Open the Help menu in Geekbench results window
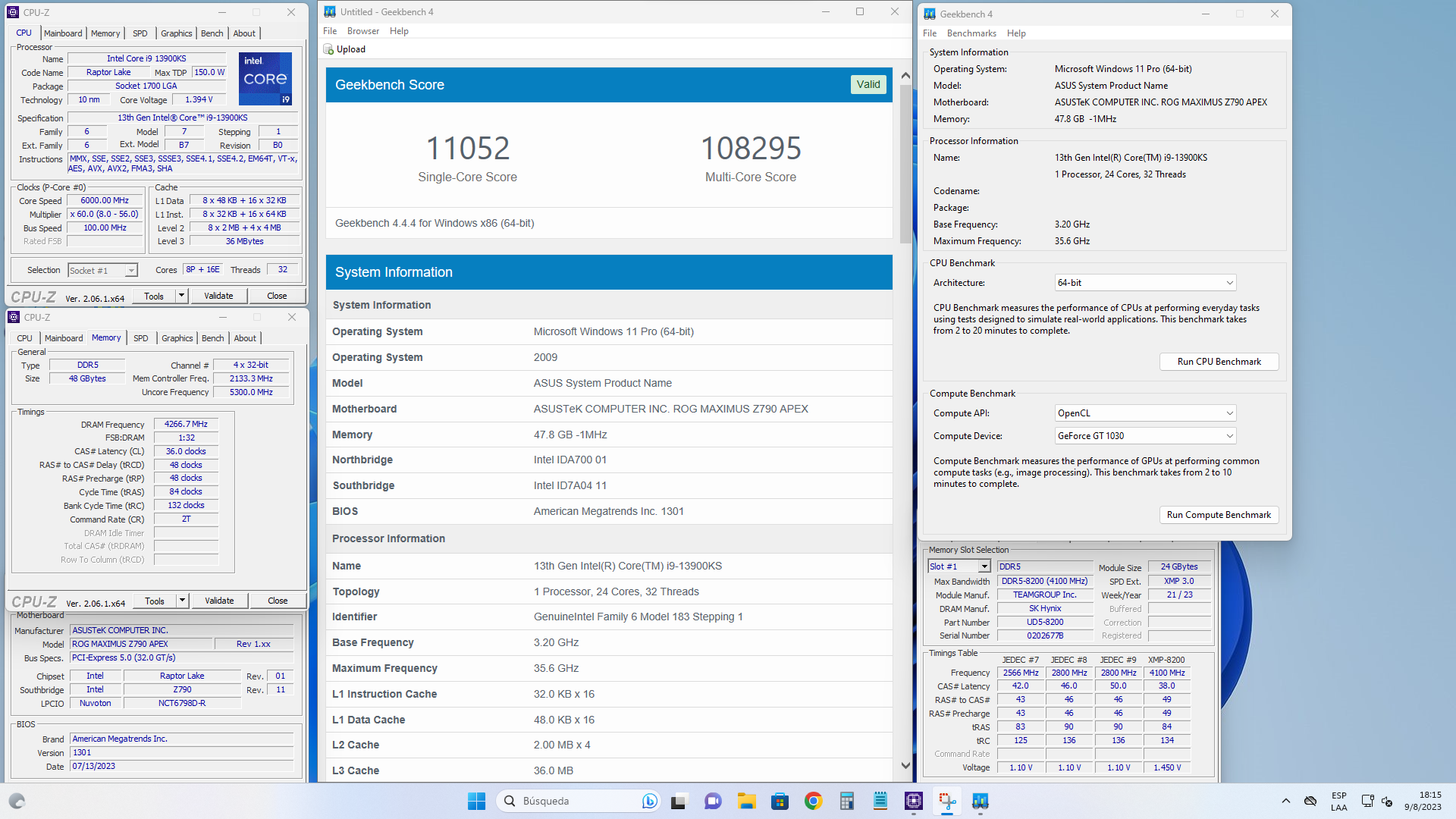The width and height of the screenshot is (1456, 819). click(399, 31)
